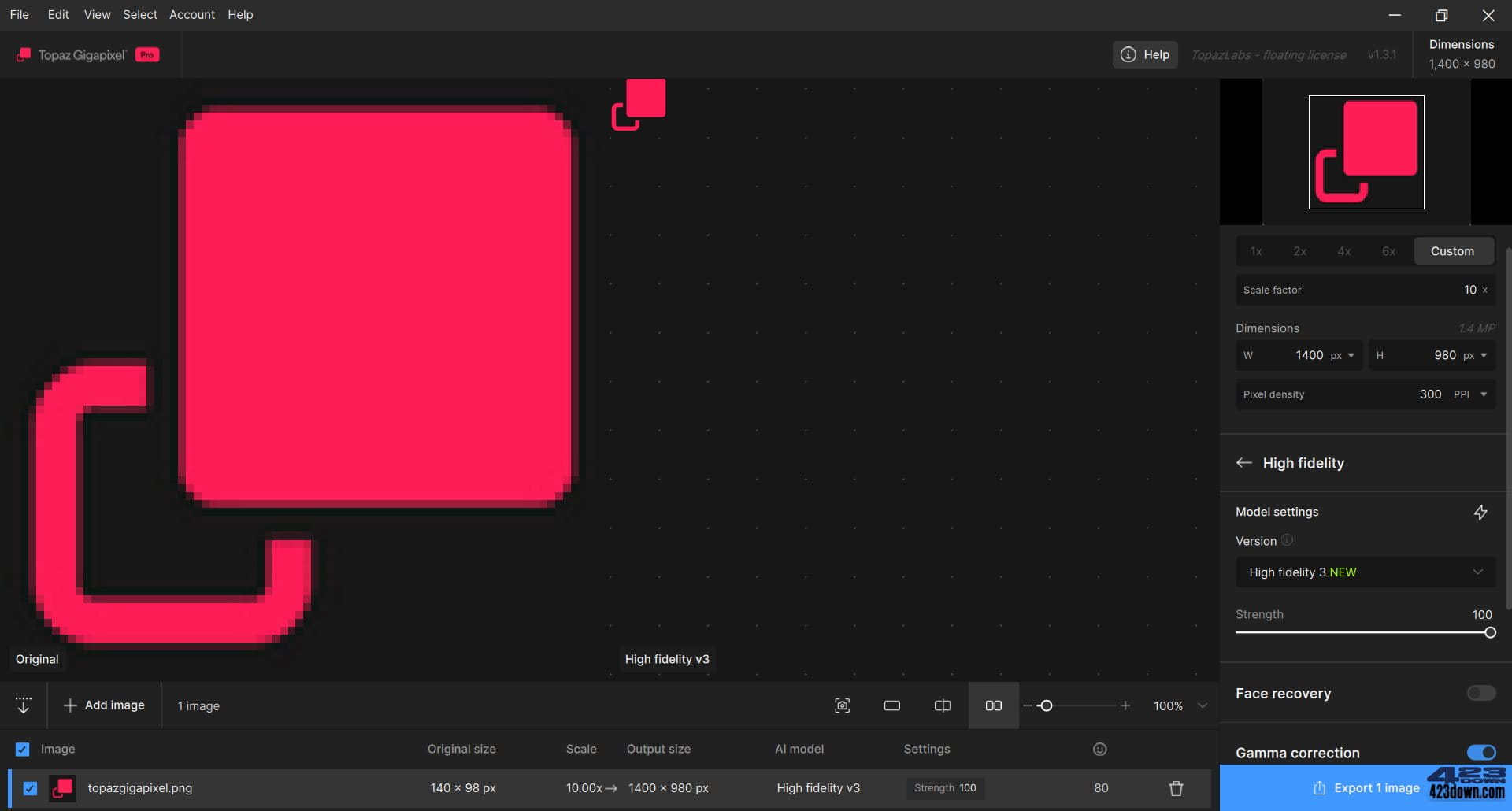The image size is (1512, 811).
Task: Collapse the image list panel arrow
Action: tap(24, 705)
